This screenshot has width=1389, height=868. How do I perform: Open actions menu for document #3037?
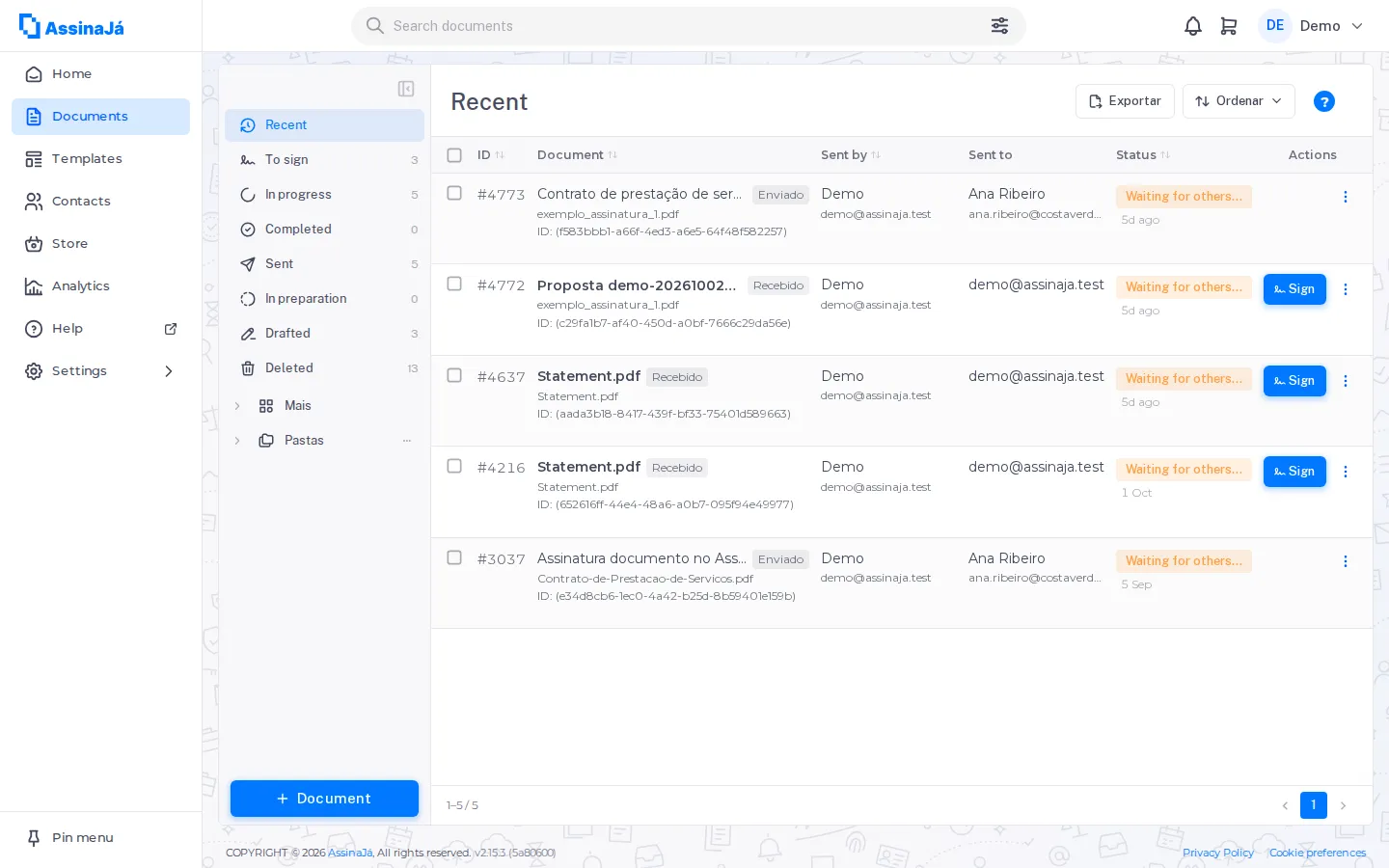pyautogui.click(x=1346, y=561)
